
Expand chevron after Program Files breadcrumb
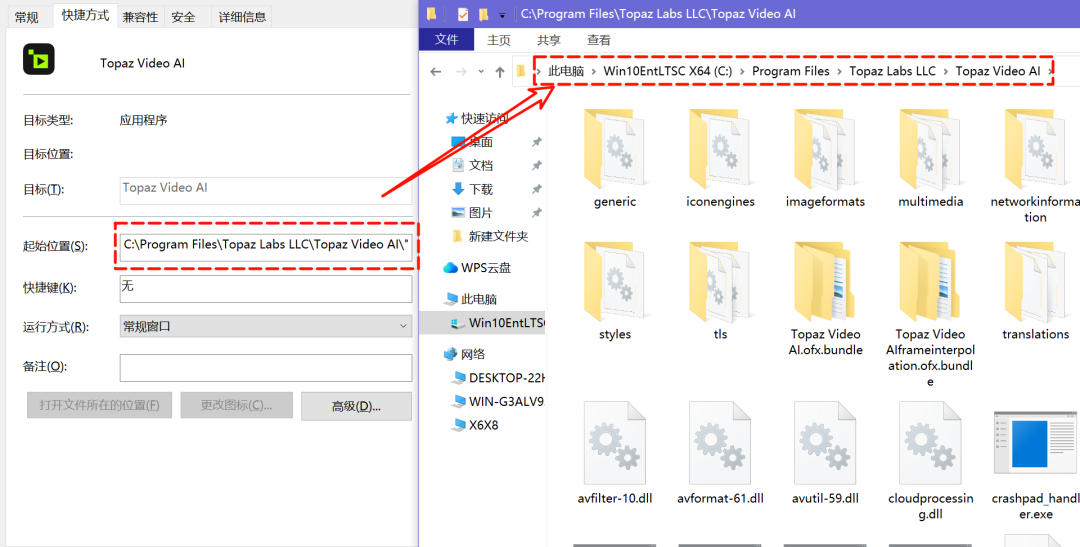[x=840, y=71]
